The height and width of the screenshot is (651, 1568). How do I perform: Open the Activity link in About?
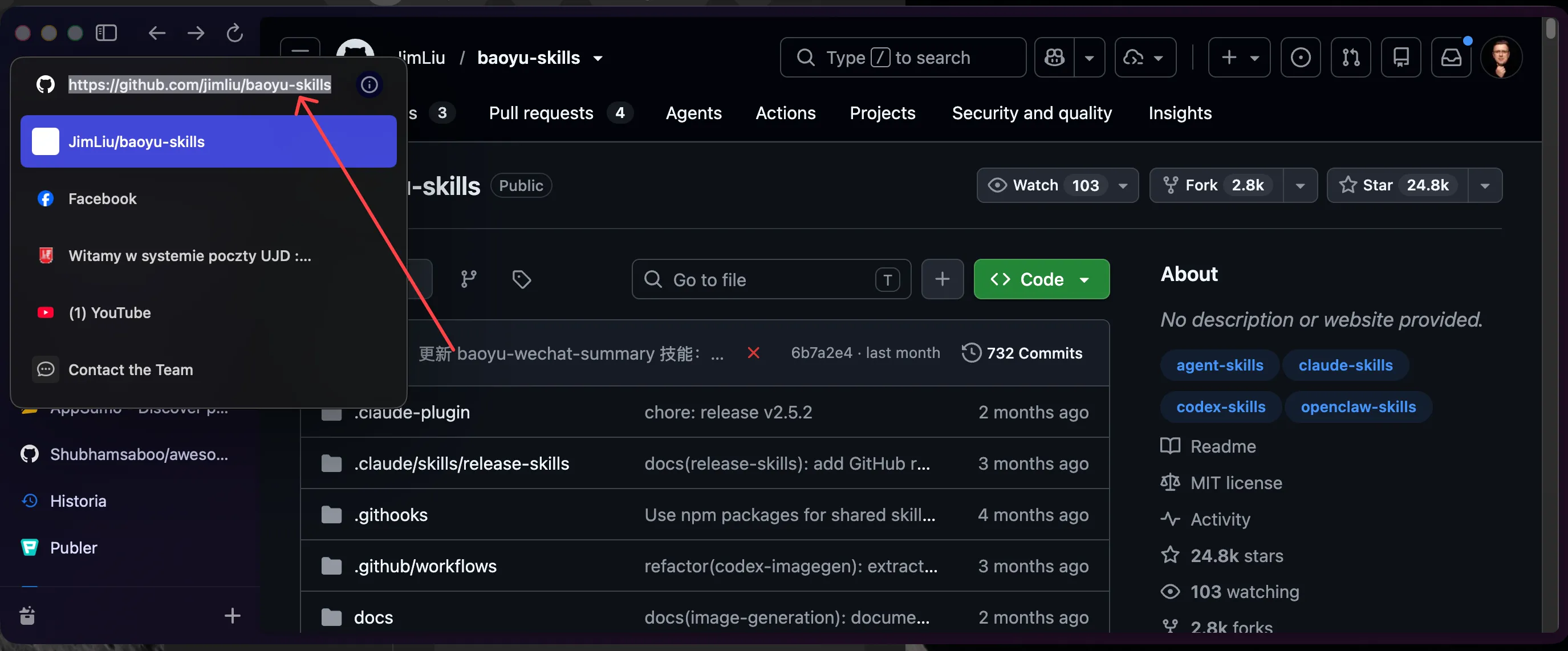point(1205,519)
